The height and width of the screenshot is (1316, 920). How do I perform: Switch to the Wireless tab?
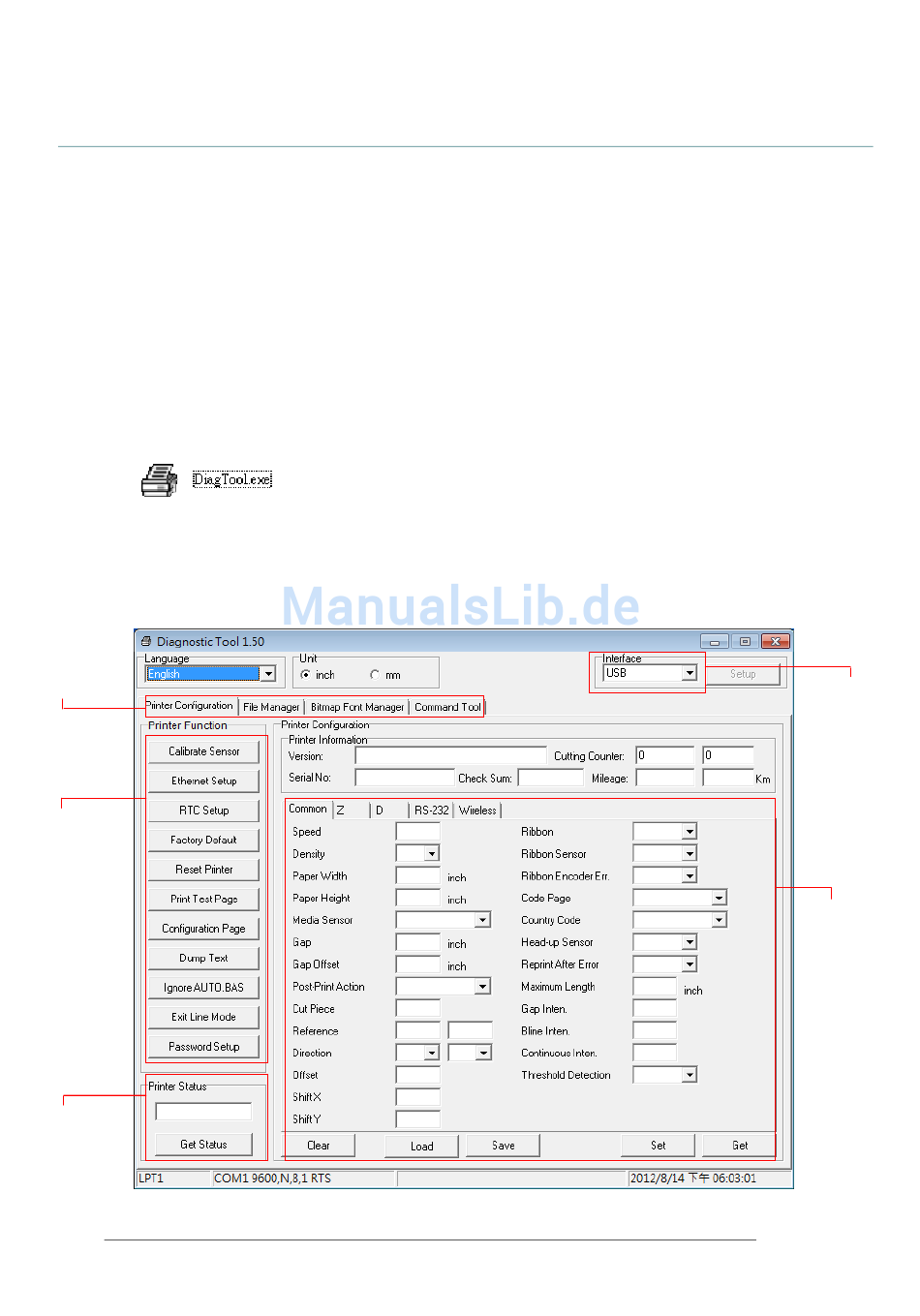point(477,811)
